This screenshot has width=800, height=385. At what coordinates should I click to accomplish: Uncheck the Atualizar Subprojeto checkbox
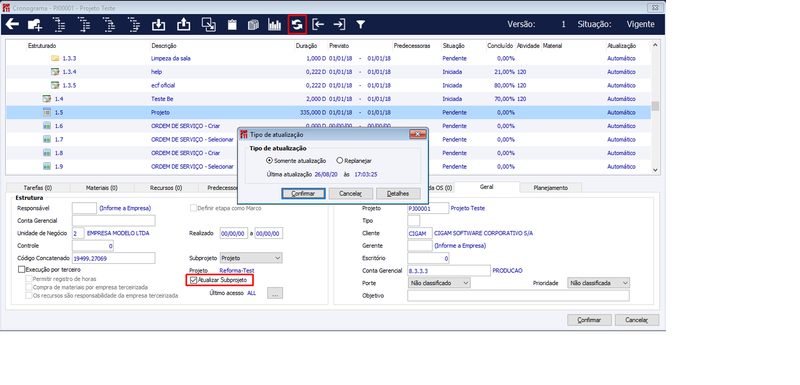192,280
